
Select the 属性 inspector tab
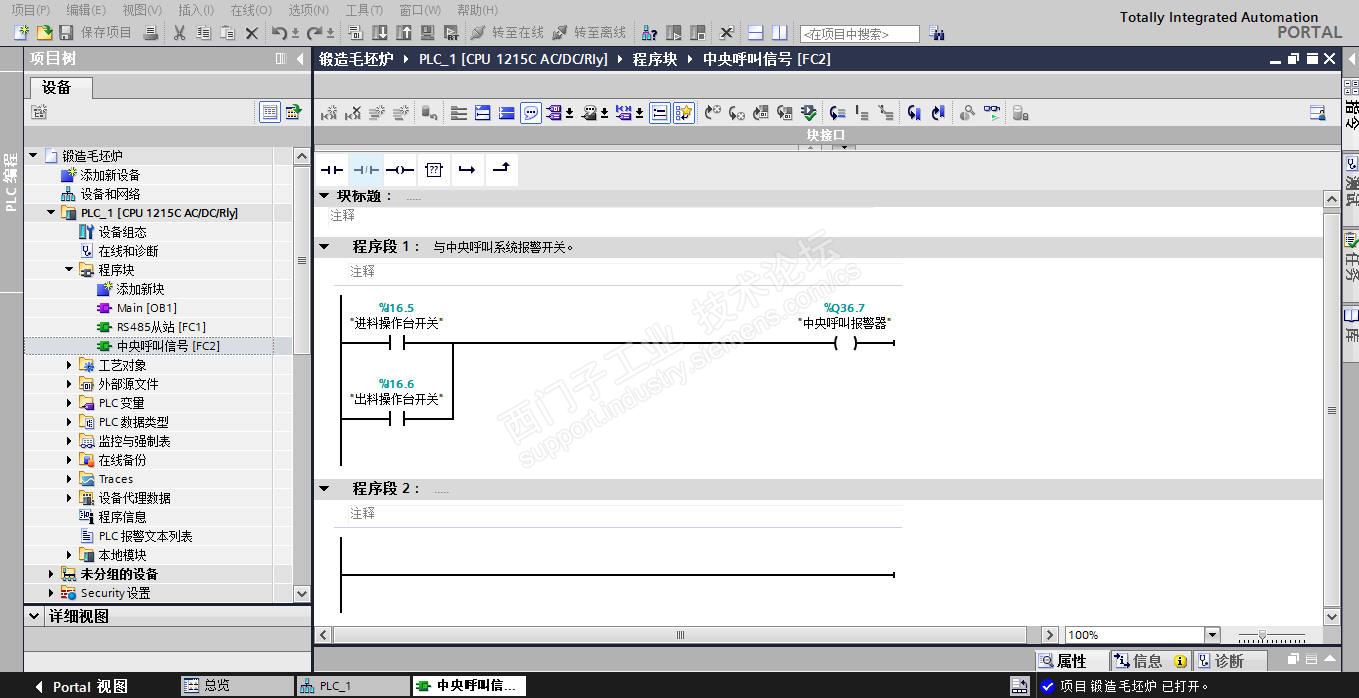tap(1072, 661)
